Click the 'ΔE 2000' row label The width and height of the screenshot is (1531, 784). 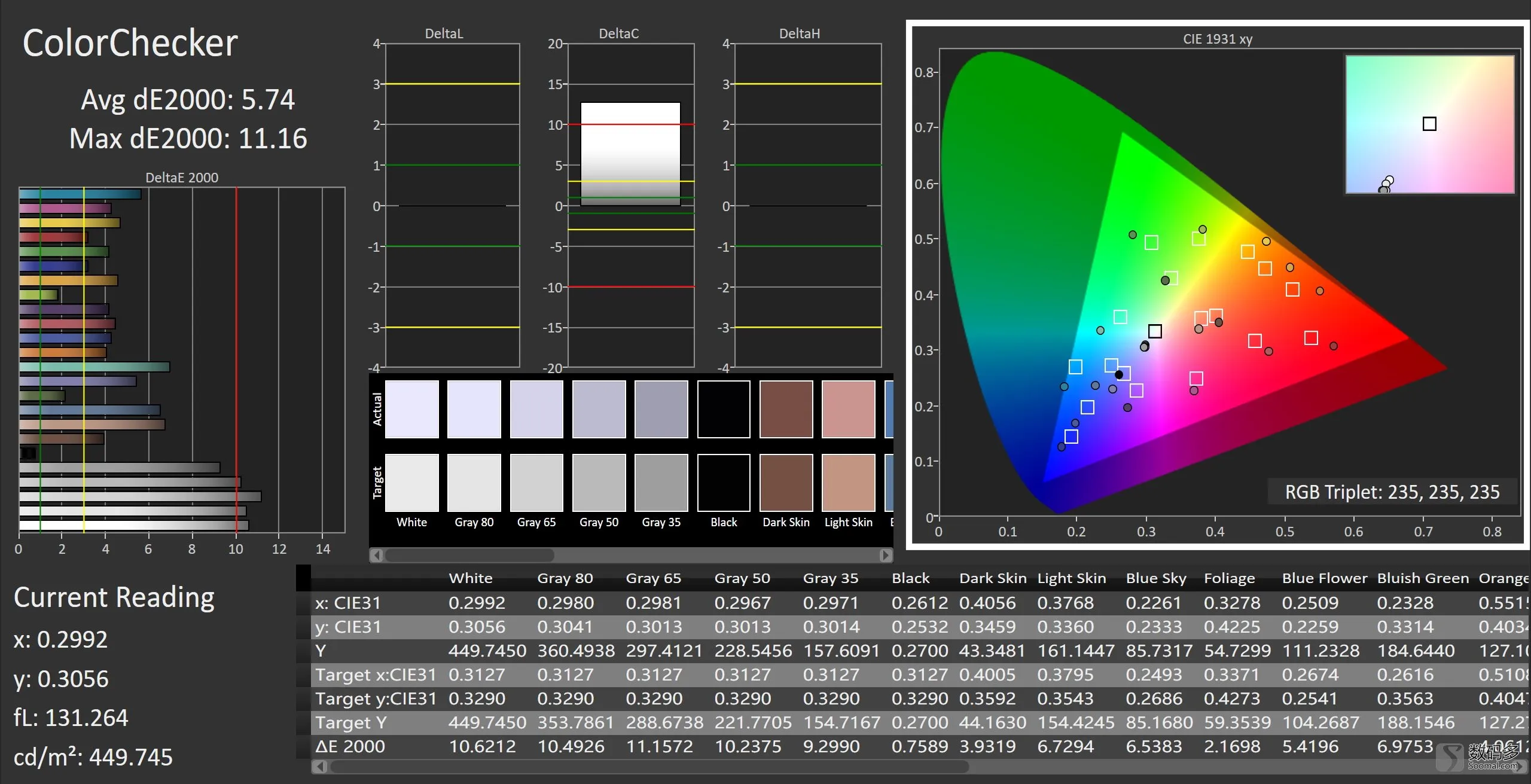pos(350,746)
